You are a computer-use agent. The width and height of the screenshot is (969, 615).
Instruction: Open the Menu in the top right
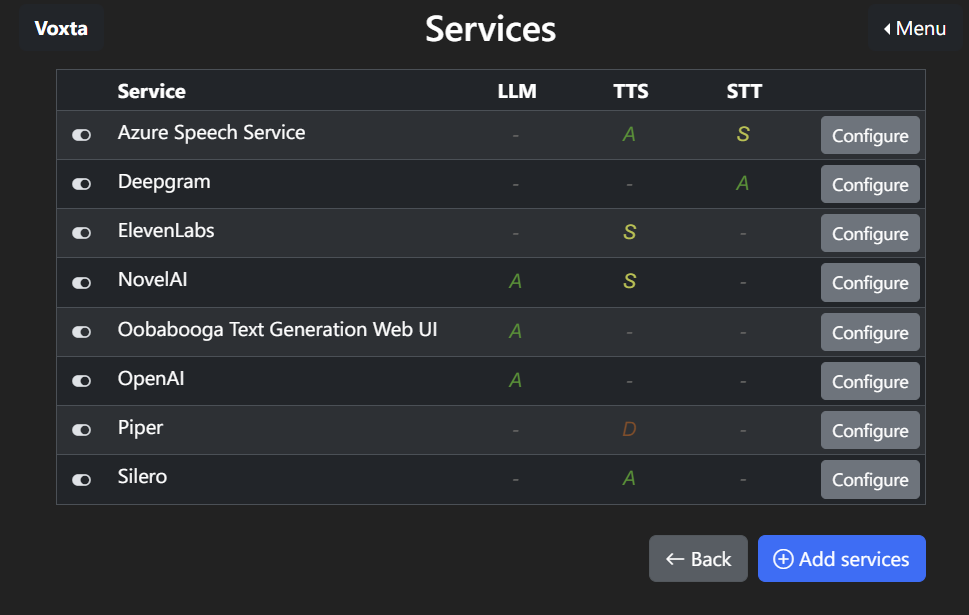[915, 28]
